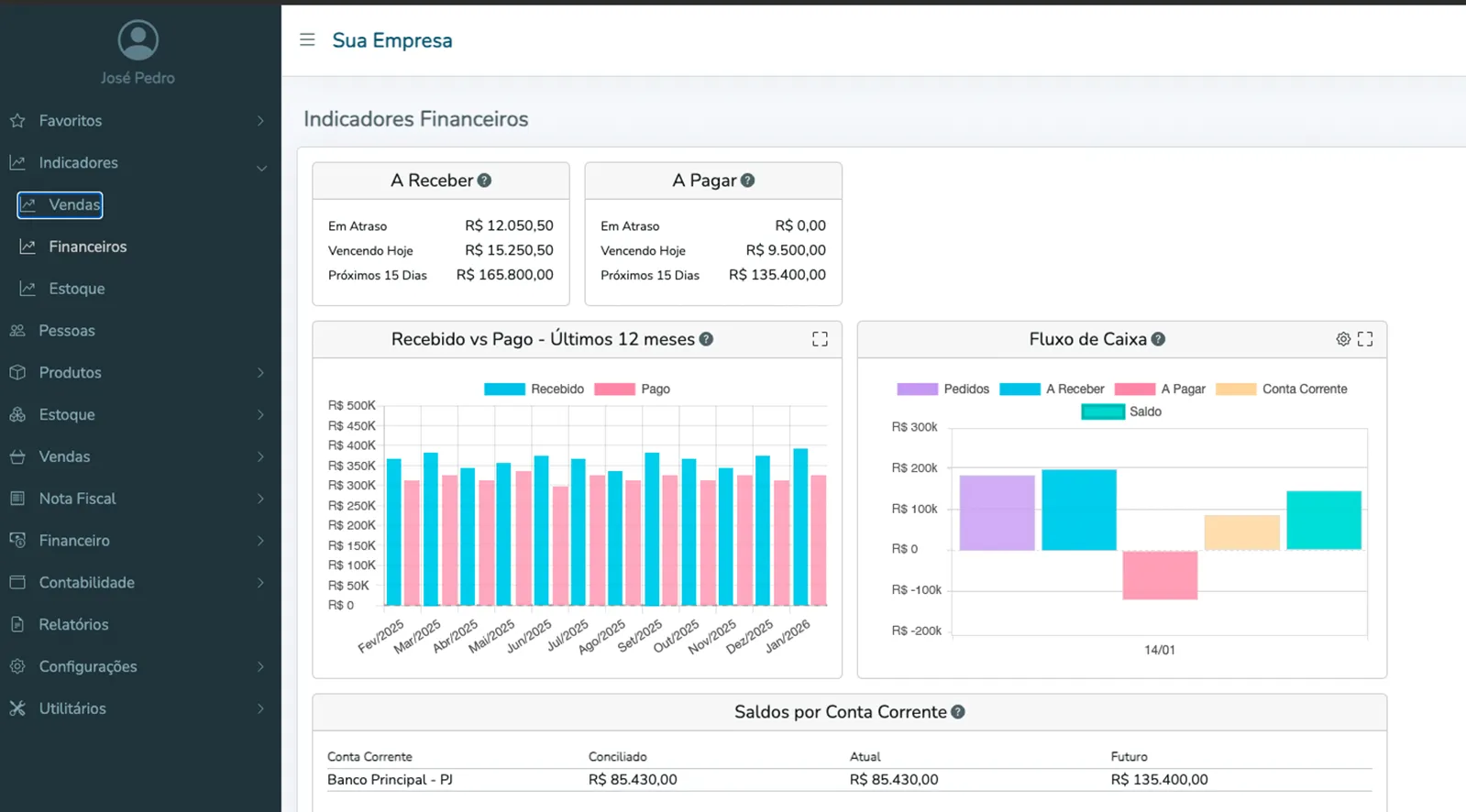Open Fluxo de Caixa settings gear
This screenshot has height=812, width=1466.
coord(1343,339)
